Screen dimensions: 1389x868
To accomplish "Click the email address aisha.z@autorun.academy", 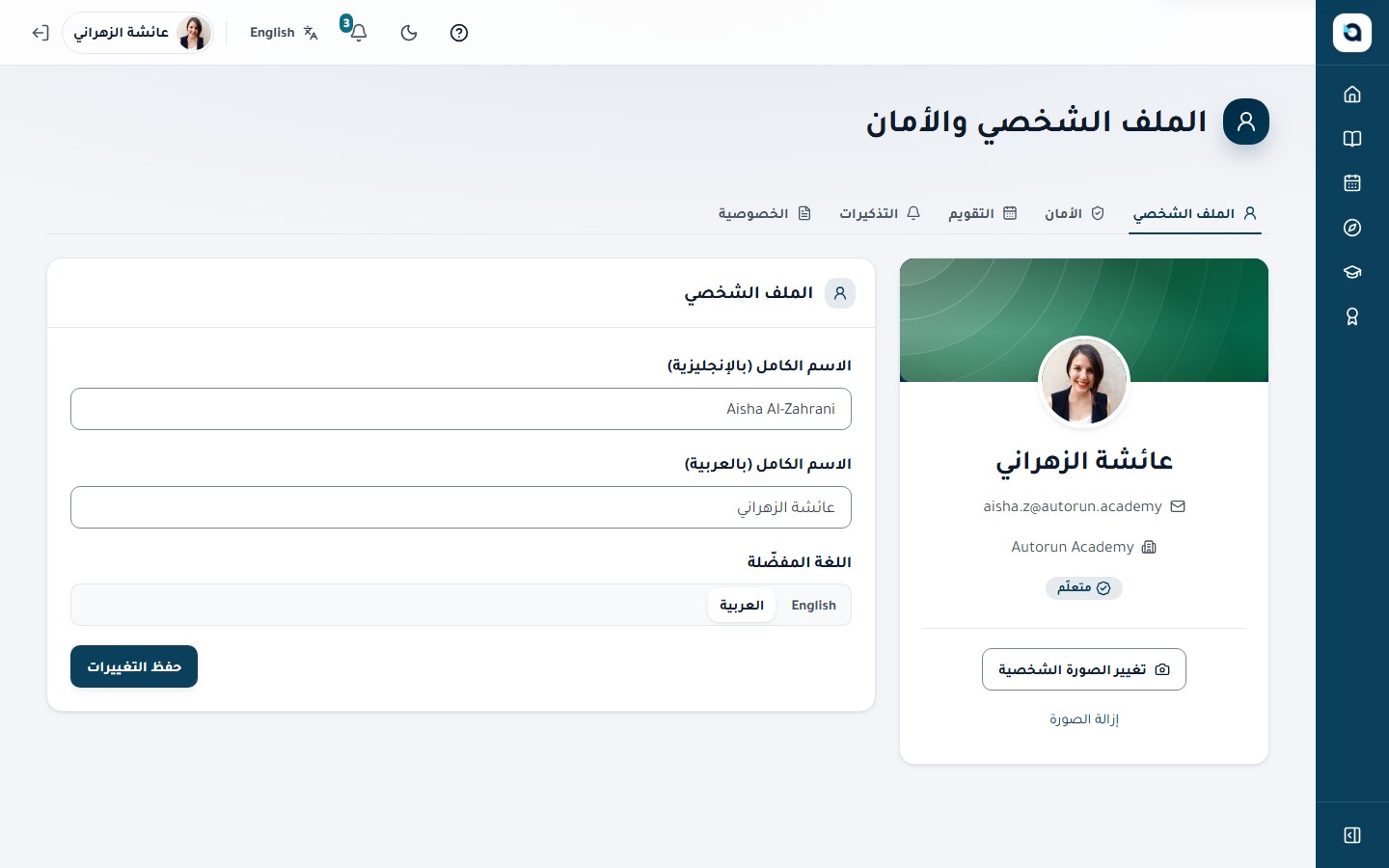I will click(x=1073, y=506).
